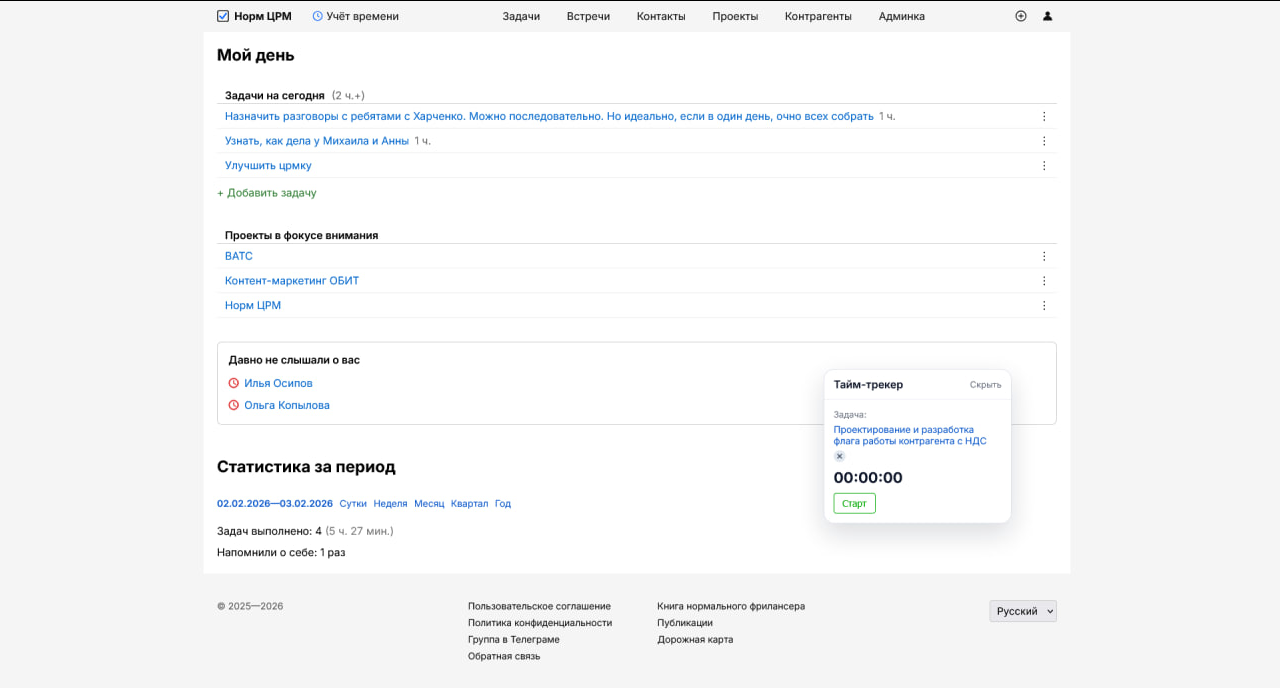The height and width of the screenshot is (688, 1280).
Task: Open three-dot menu for Улучшить црмку task
Action: point(1044,166)
